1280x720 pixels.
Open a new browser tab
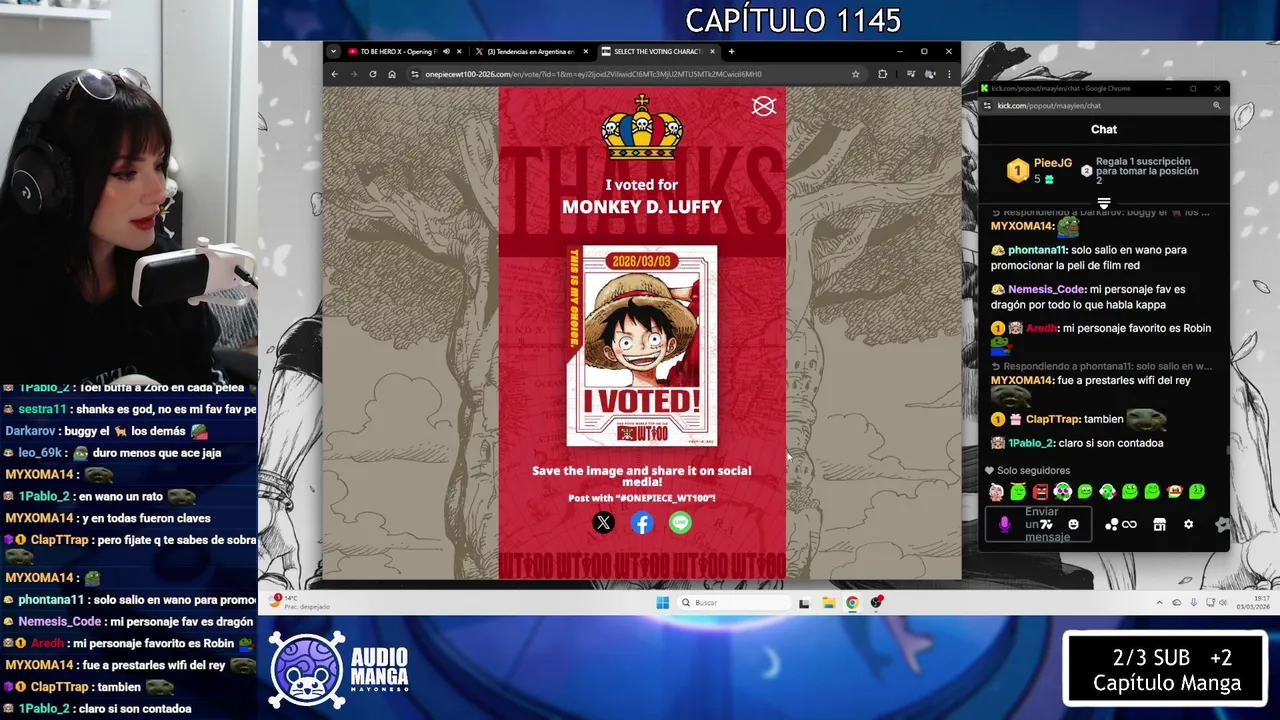pos(731,51)
